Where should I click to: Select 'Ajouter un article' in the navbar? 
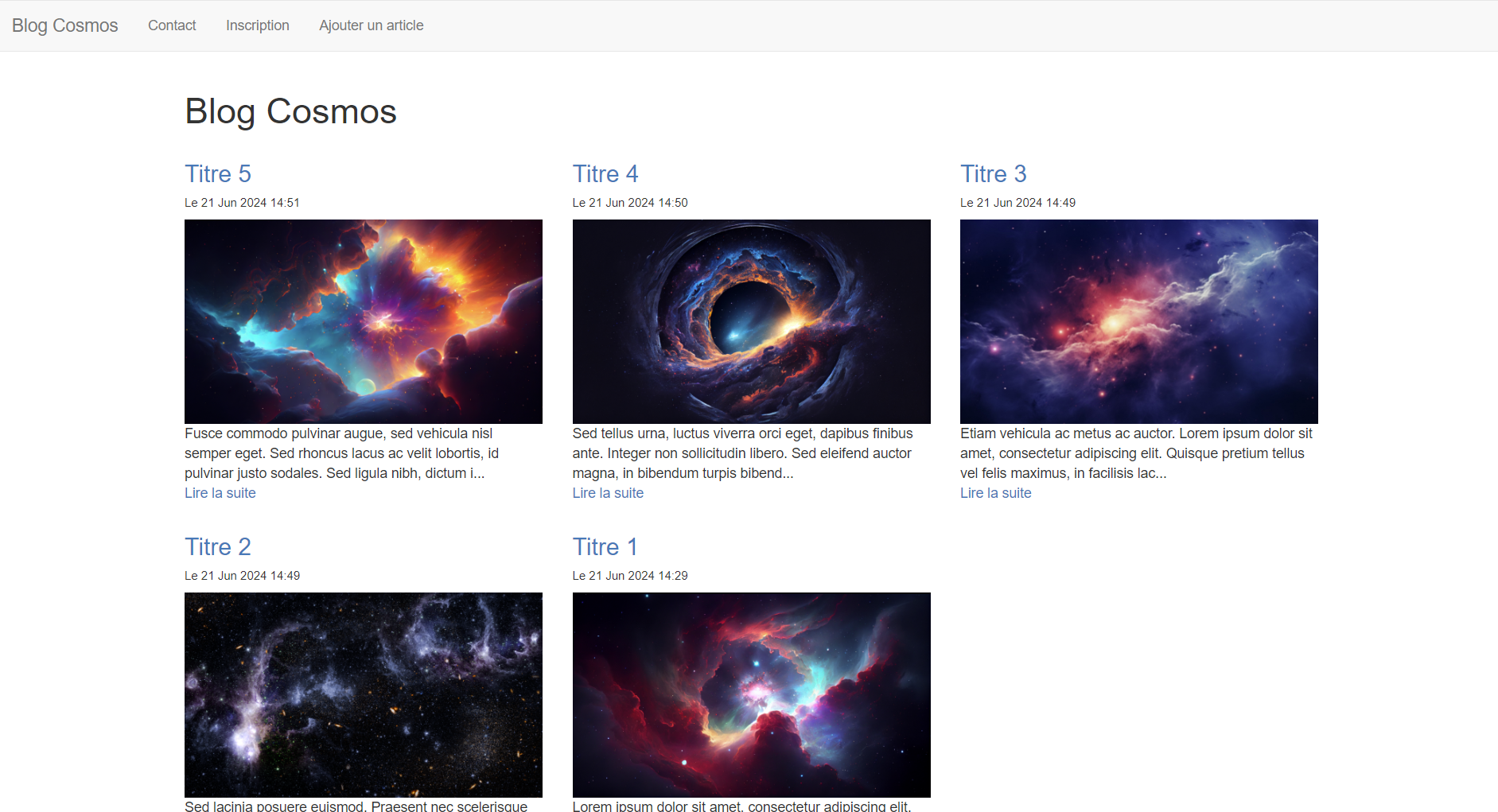point(371,25)
